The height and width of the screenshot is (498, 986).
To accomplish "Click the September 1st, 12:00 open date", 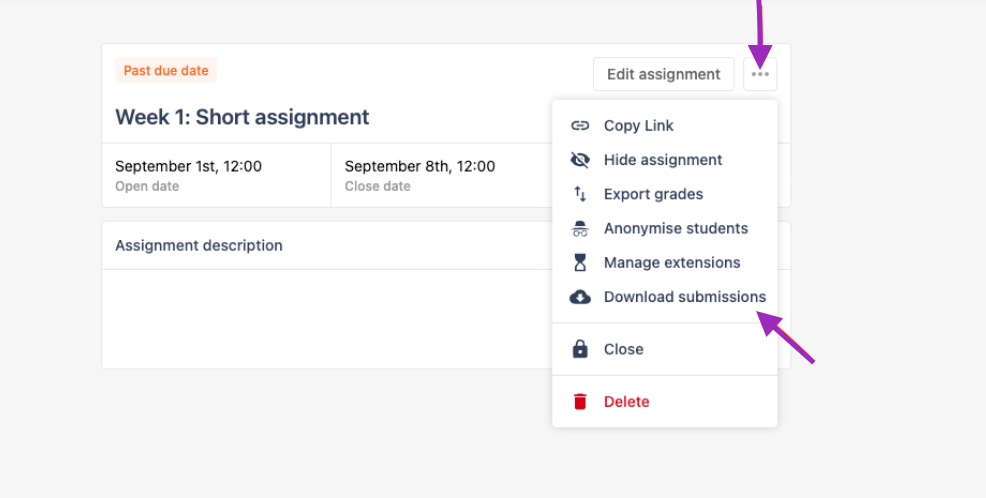I will (x=189, y=166).
